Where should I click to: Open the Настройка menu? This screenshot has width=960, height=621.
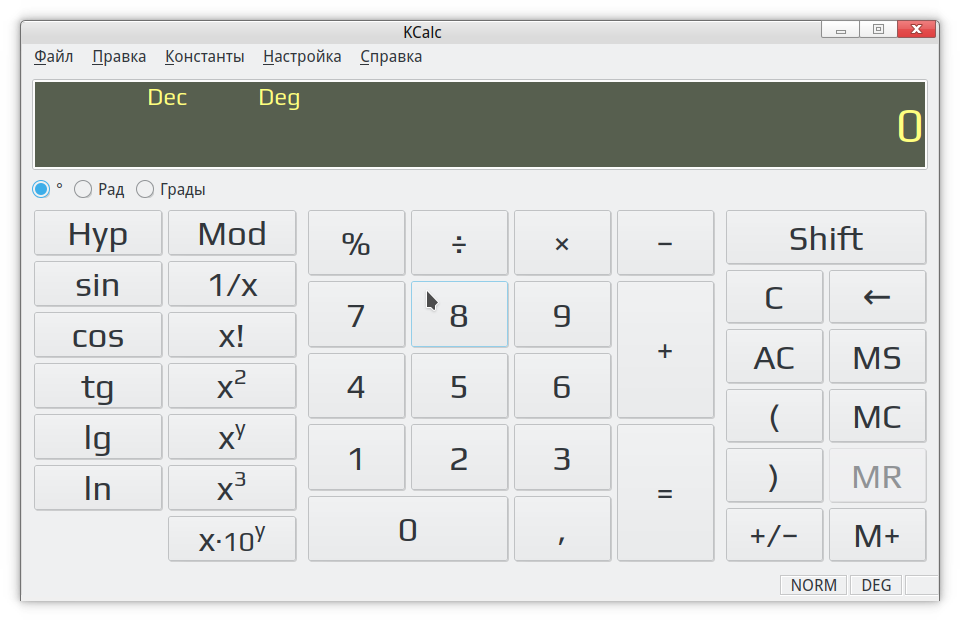pos(302,56)
